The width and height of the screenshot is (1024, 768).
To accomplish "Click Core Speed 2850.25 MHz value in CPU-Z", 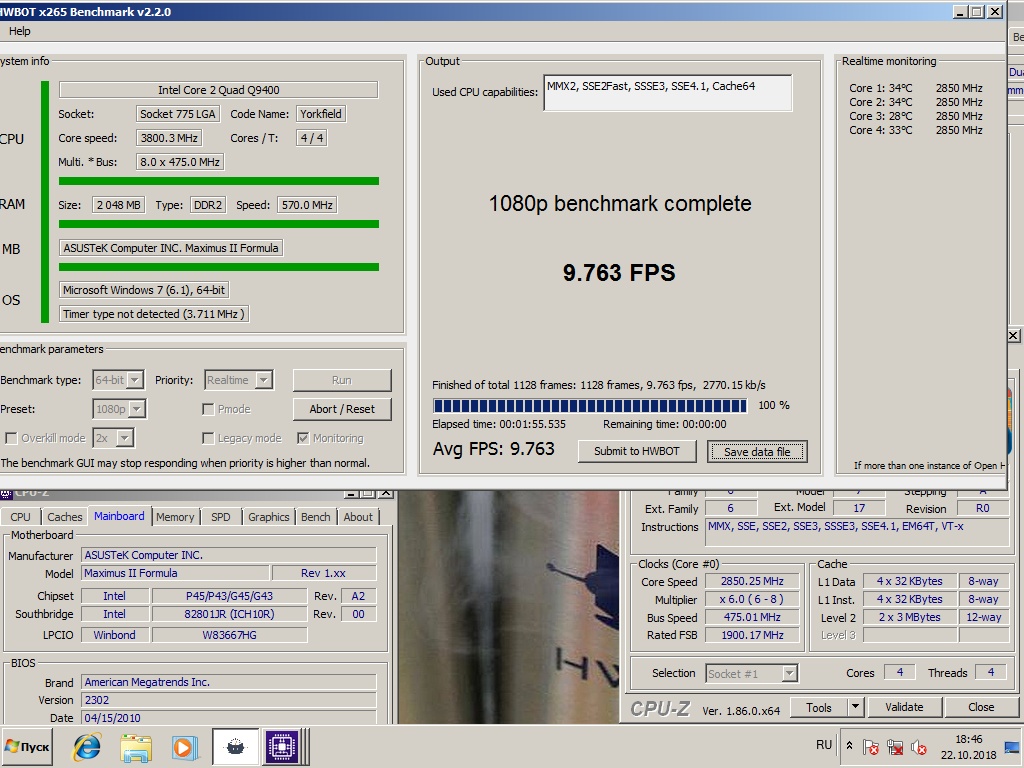I will tap(752, 581).
